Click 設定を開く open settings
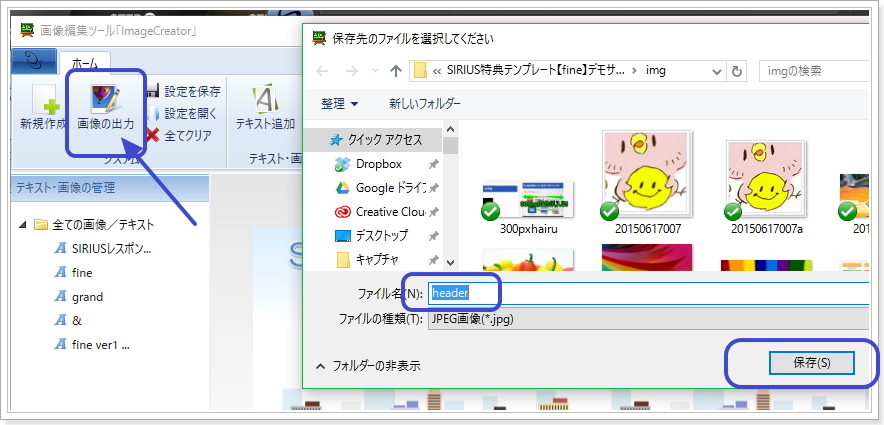This screenshot has width=884, height=425. [x=182, y=113]
